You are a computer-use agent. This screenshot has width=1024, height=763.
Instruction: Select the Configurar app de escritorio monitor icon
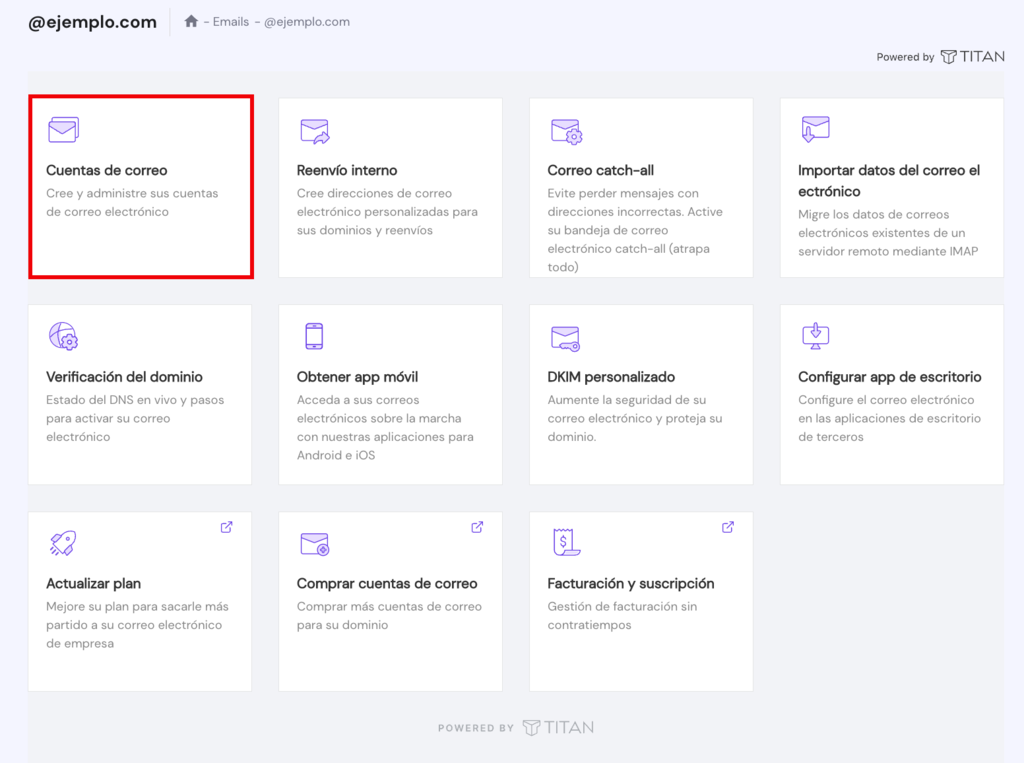(x=815, y=337)
